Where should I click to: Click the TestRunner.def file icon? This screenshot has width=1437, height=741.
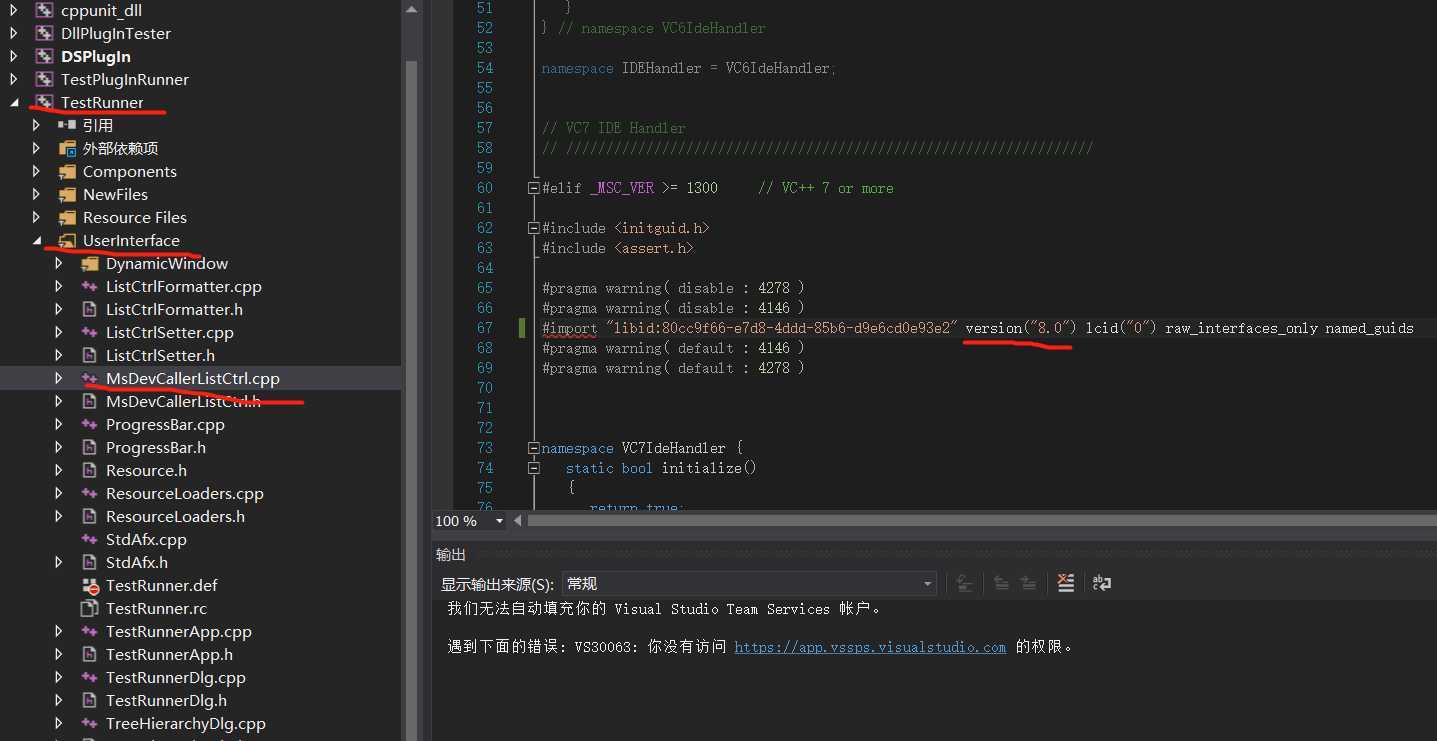click(x=90, y=585)
